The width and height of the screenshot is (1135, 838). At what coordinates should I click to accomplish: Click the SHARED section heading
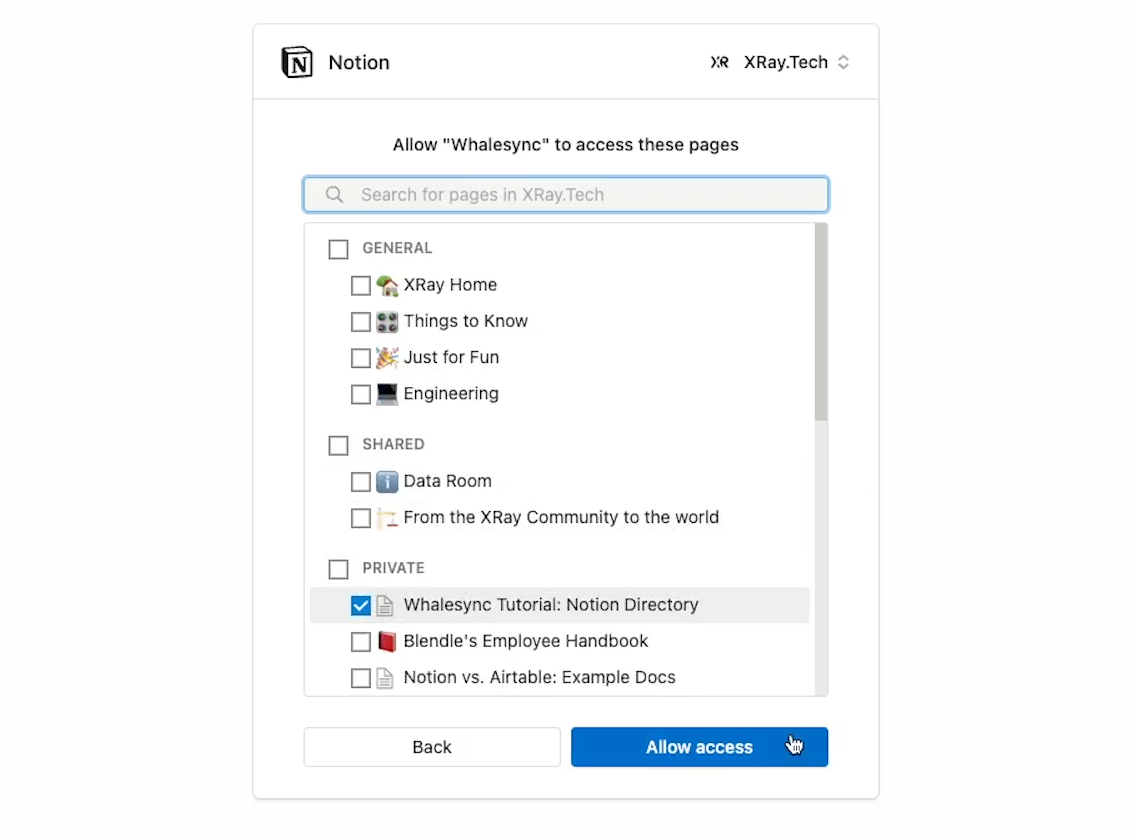coord(393,444)
